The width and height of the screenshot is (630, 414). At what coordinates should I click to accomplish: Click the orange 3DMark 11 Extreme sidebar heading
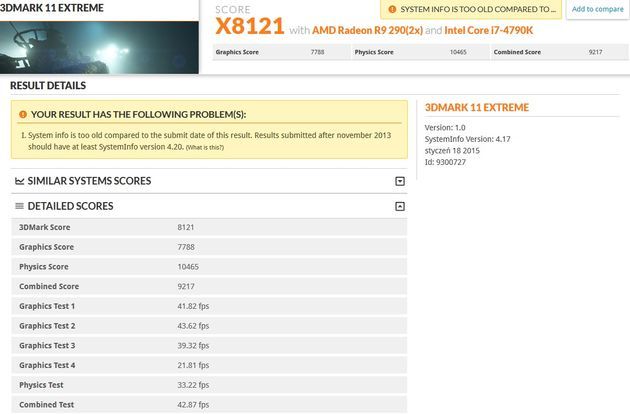[477, 108]
